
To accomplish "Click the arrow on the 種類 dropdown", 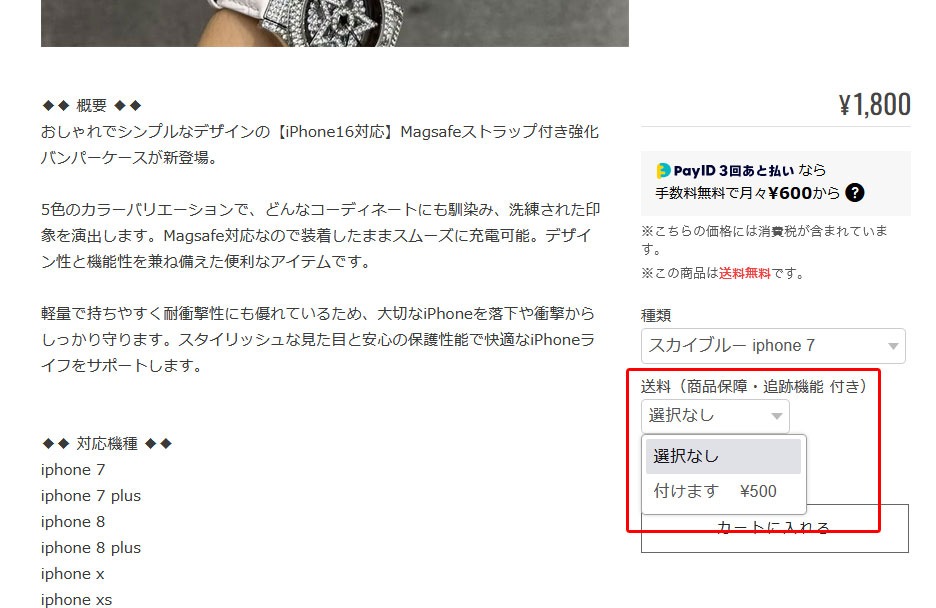I will tap(893, 346).
